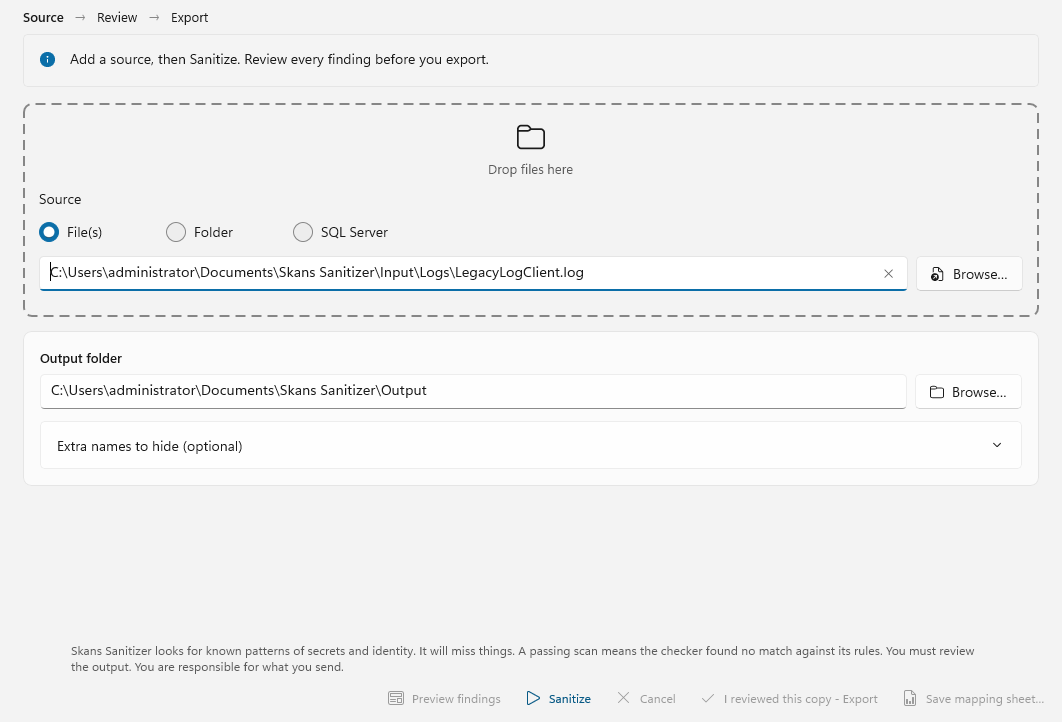The image size is (1062, 722).
Task: Click the Output folder heading
Action: [x=81, y=358]
